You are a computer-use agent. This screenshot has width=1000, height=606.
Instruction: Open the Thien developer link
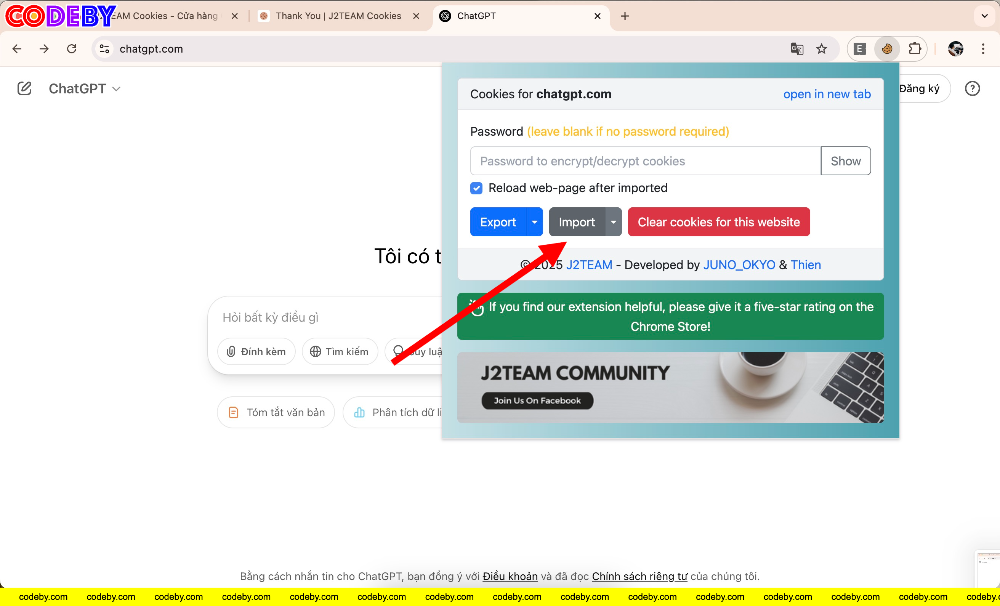point(805,265)
